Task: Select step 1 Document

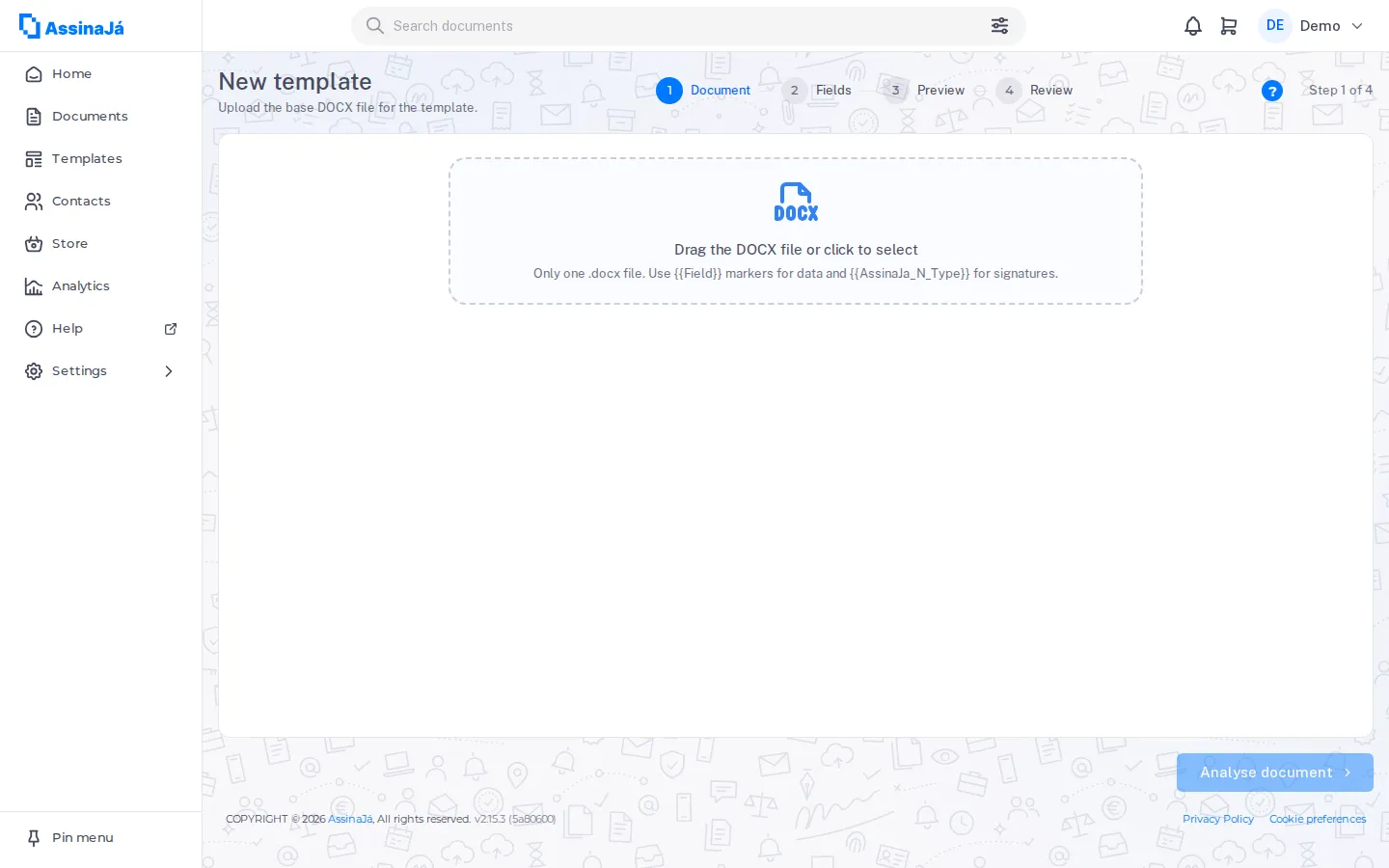Action: 703,91
